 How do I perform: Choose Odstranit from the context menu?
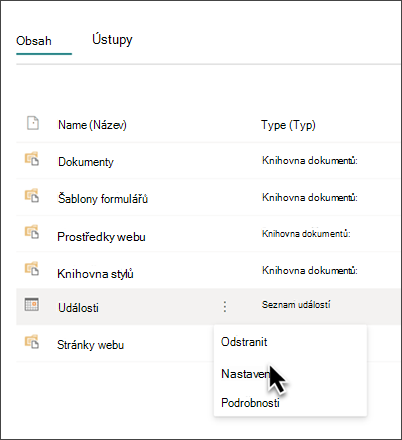pyautogui.click(x=244, y=342)
